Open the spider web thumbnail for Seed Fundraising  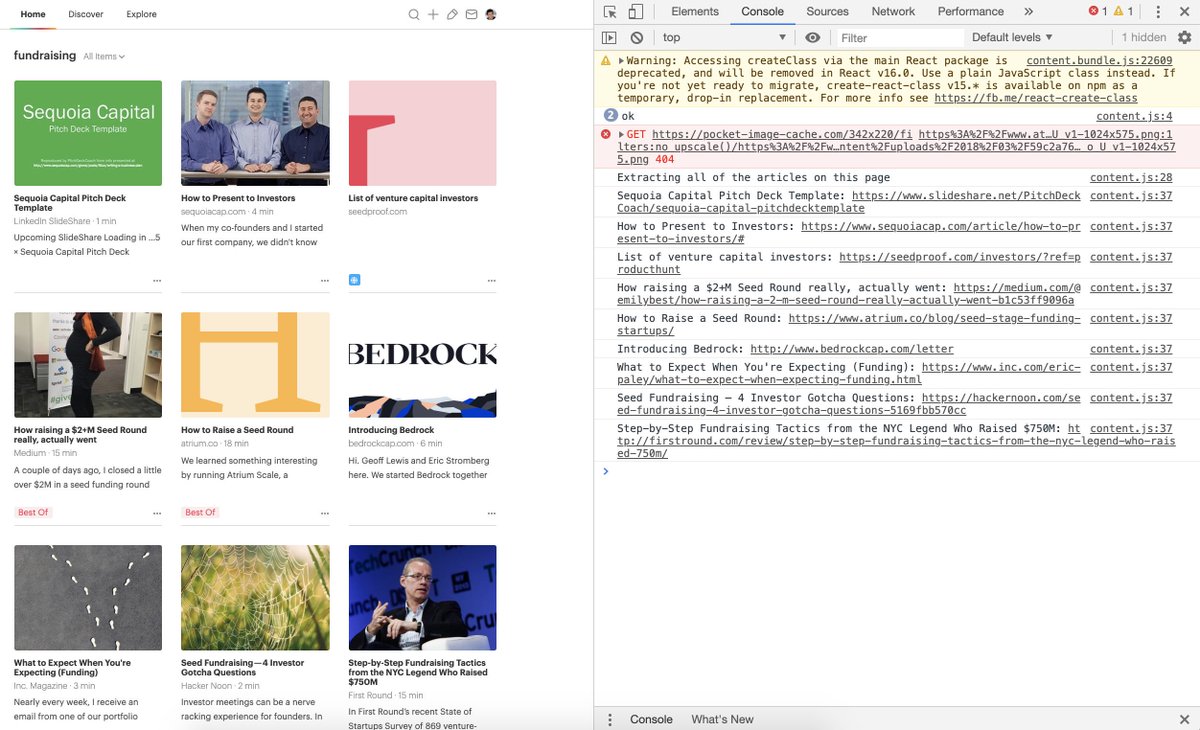[x=255, y=598]
